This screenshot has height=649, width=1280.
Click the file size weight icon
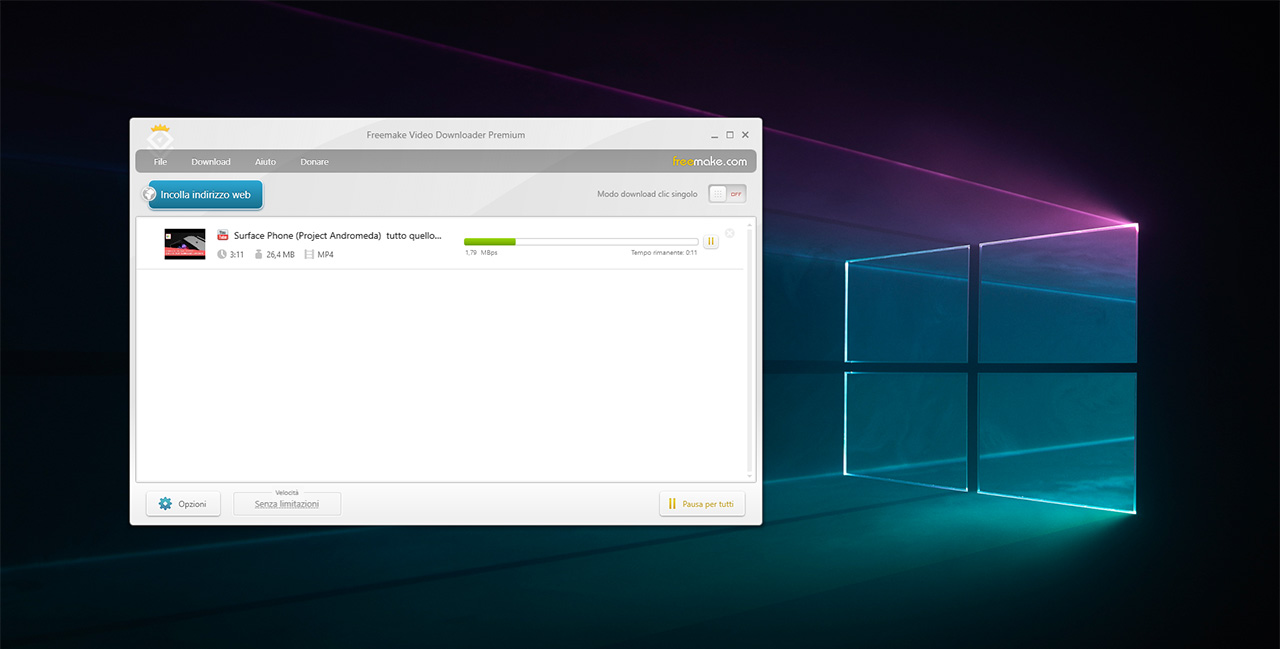click(259, 254)
